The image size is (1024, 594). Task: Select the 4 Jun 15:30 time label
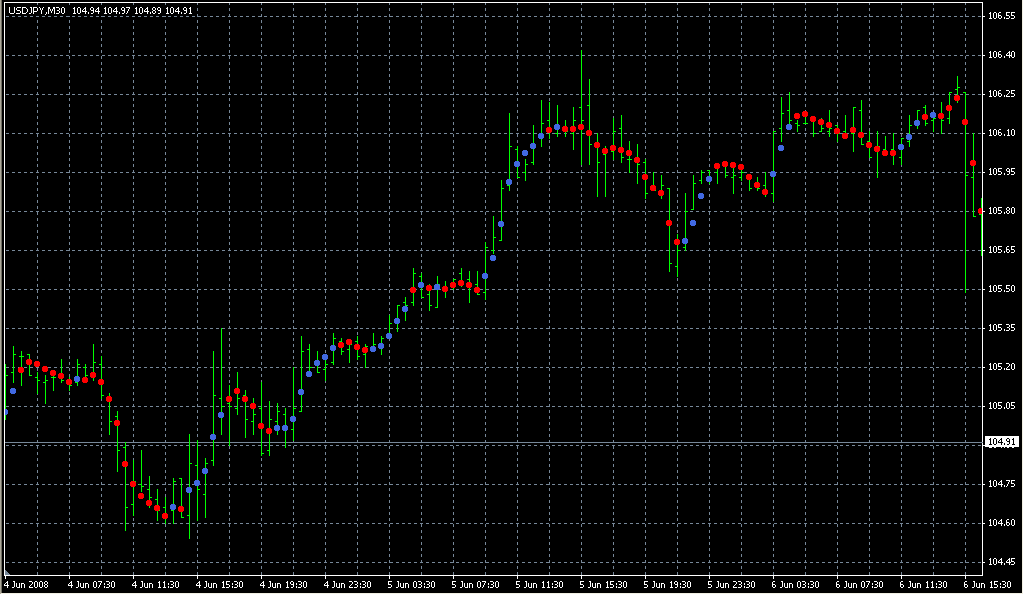click(x=220, y=585)
